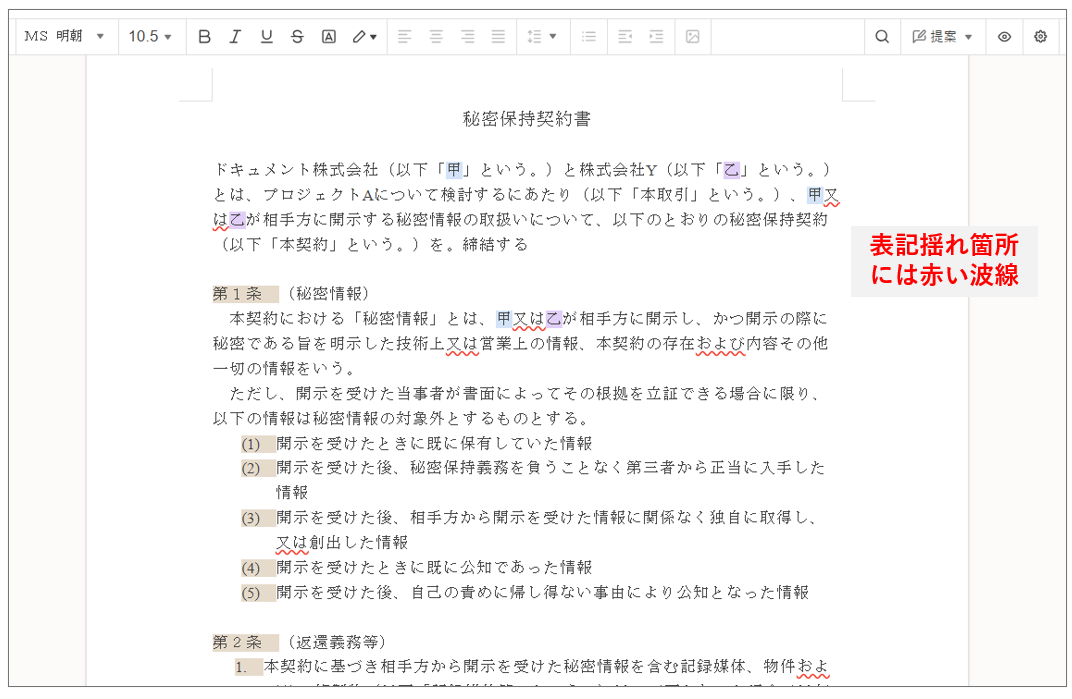
Task: Increase the paragraph indent
Action: coord(656,37)
